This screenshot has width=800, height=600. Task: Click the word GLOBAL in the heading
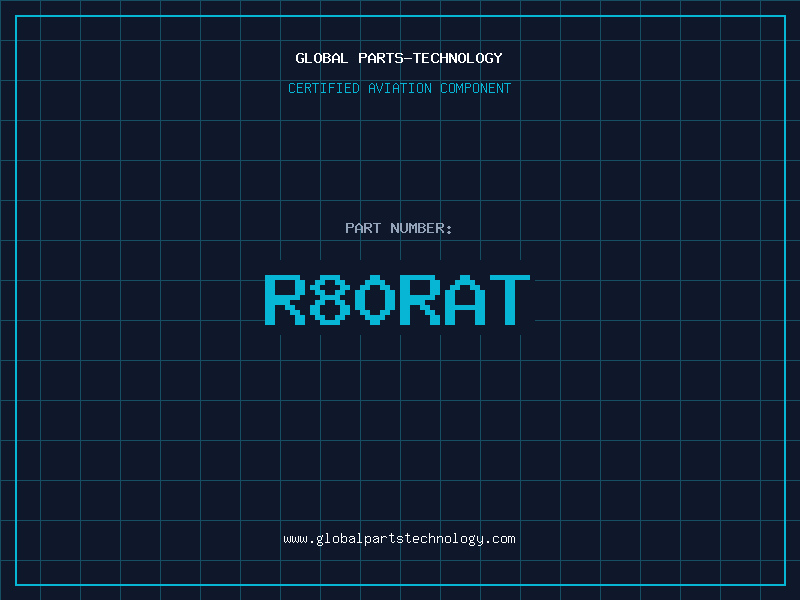[322, 59]
